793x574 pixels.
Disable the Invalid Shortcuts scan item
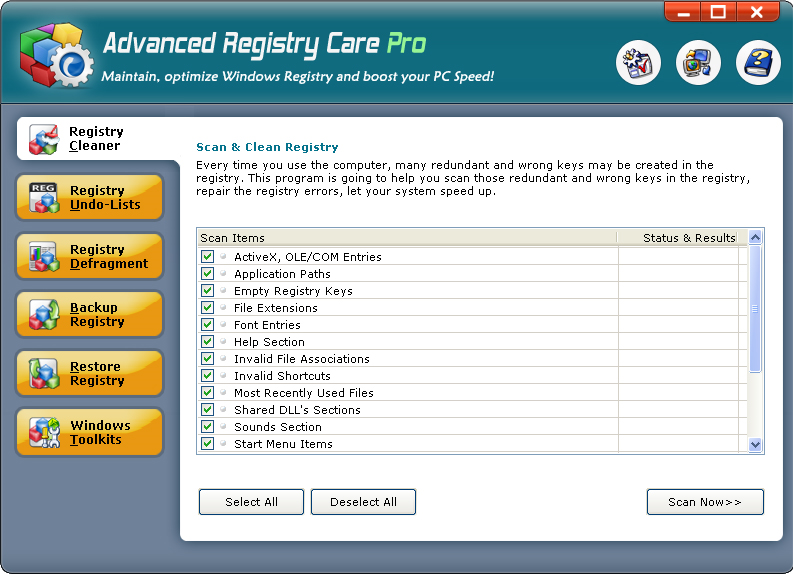click(208, 376)
